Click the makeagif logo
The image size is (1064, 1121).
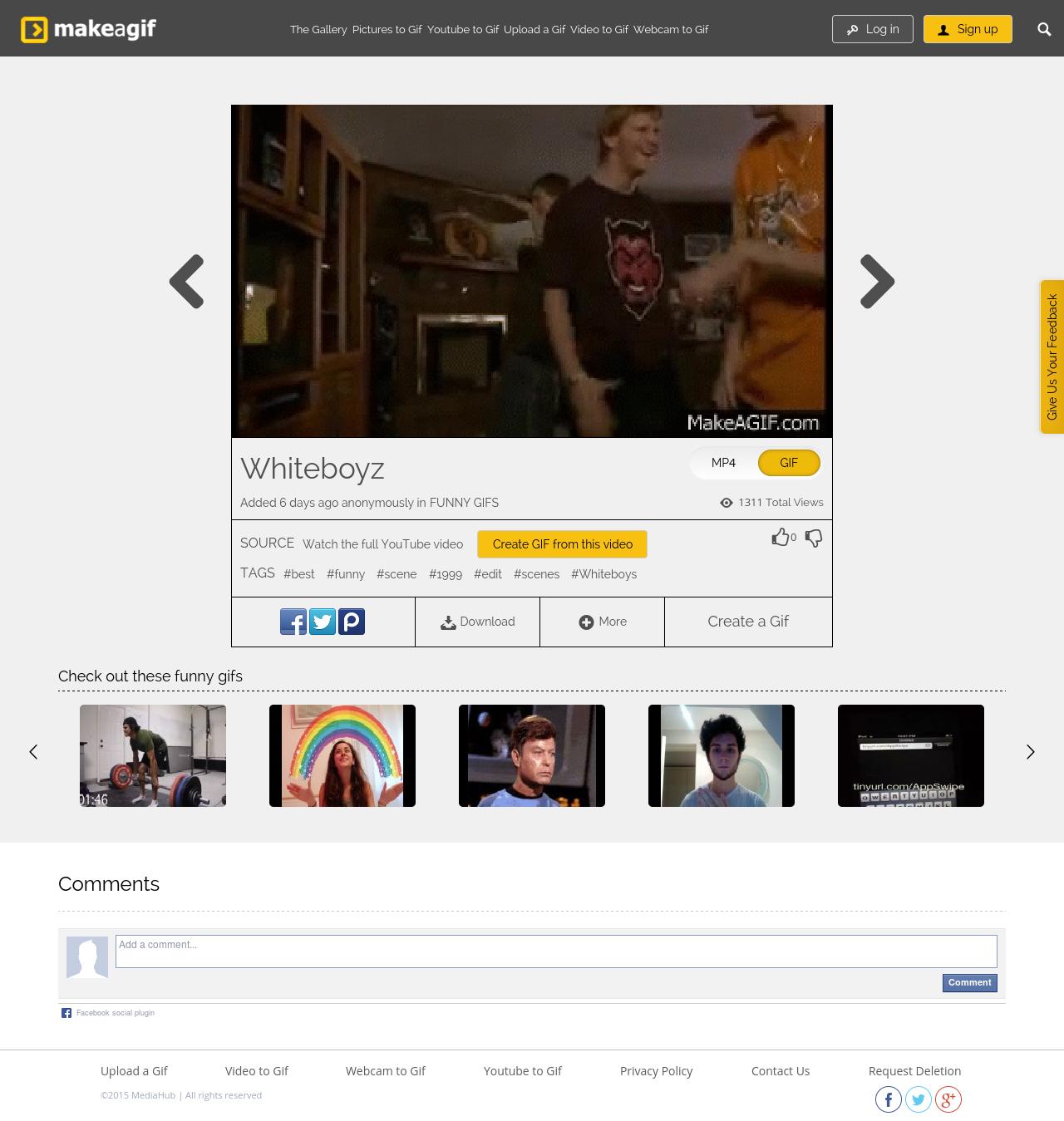point(89,29)
